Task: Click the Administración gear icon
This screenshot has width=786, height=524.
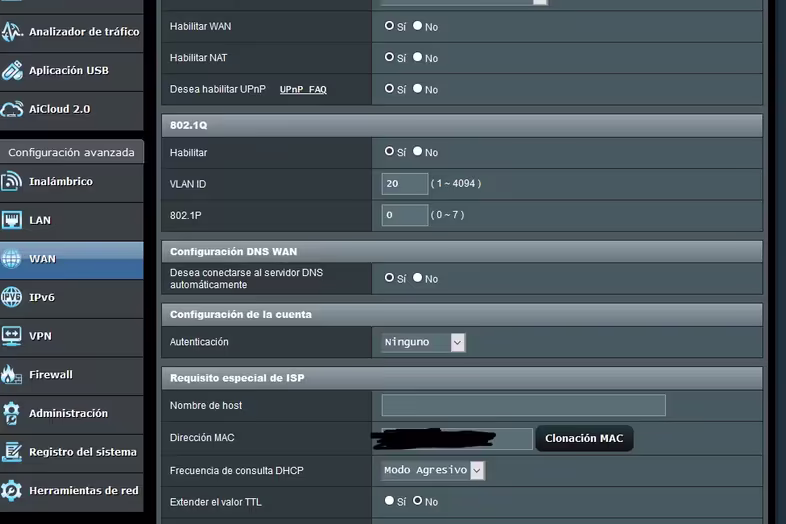Action: tap(12, 413)
